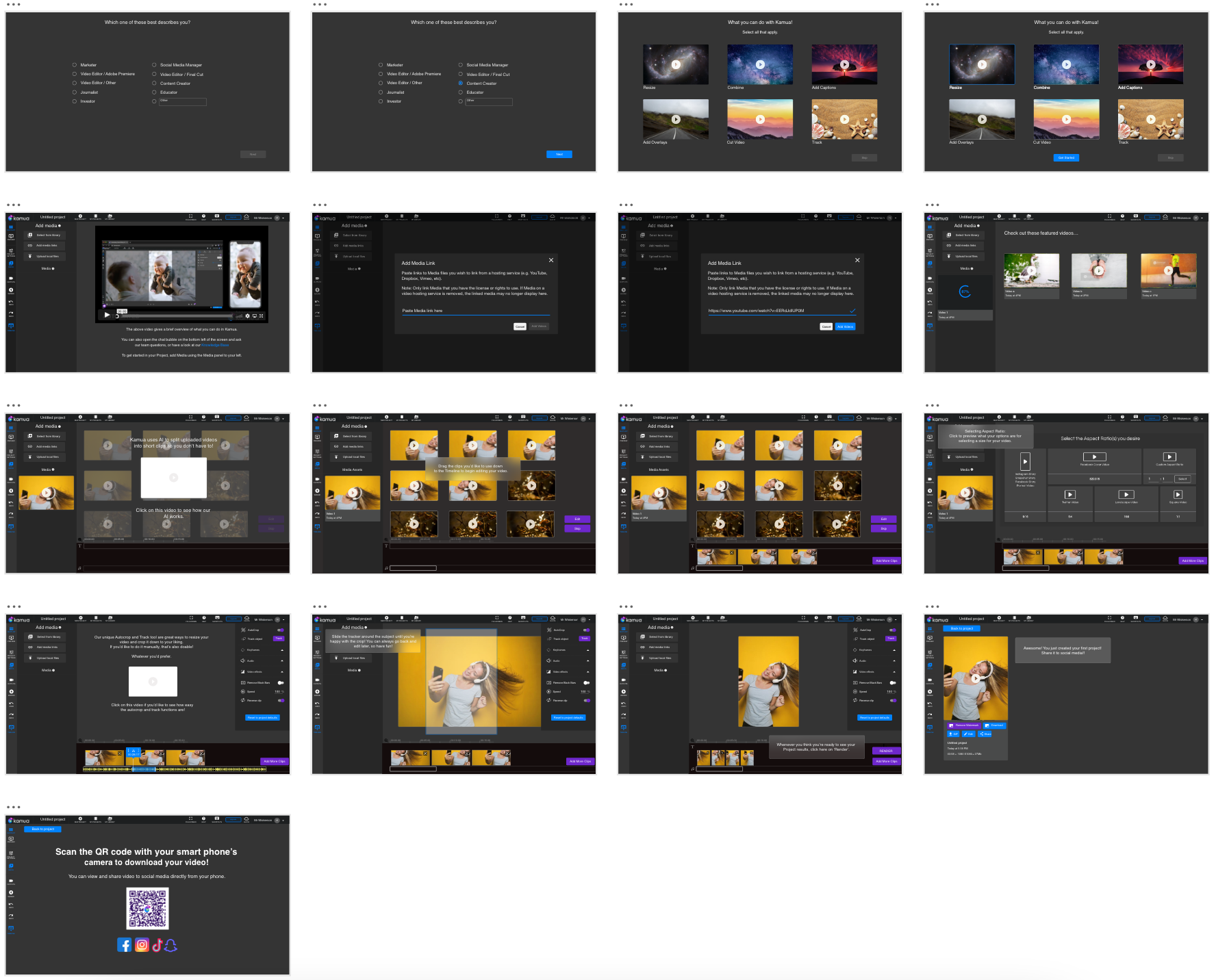Expand Keyframes section on the RENDER button screen

point(894,650)
